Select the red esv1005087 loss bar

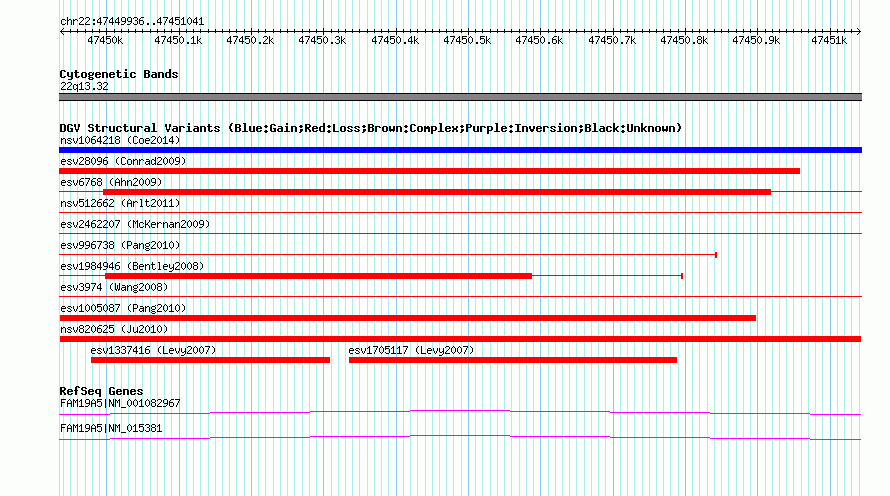[x=408, y=318]
